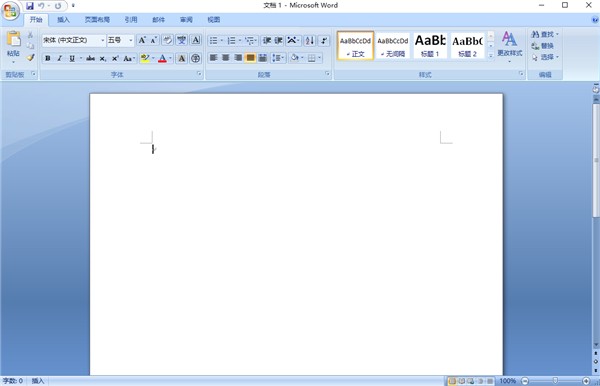Viewport: 600px width, 386px height.
Task: Insert an enclosed character using the circled icon
Action: tap(196, 58)
